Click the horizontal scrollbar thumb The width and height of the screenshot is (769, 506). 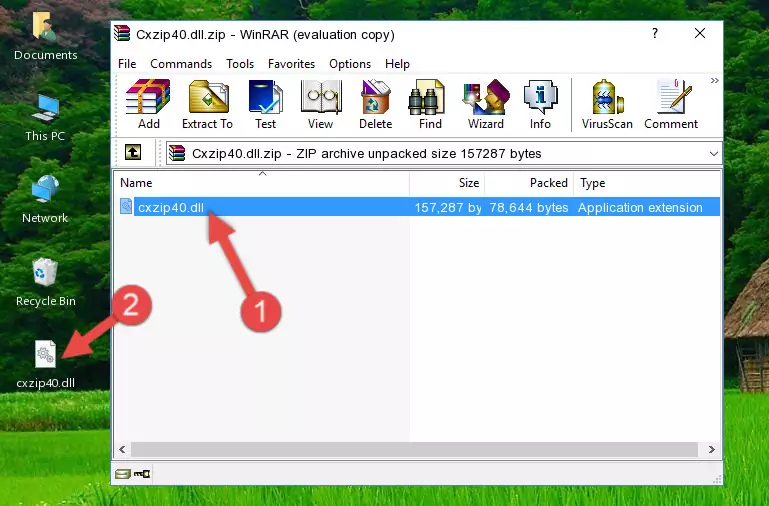click(x=414, y=449)
